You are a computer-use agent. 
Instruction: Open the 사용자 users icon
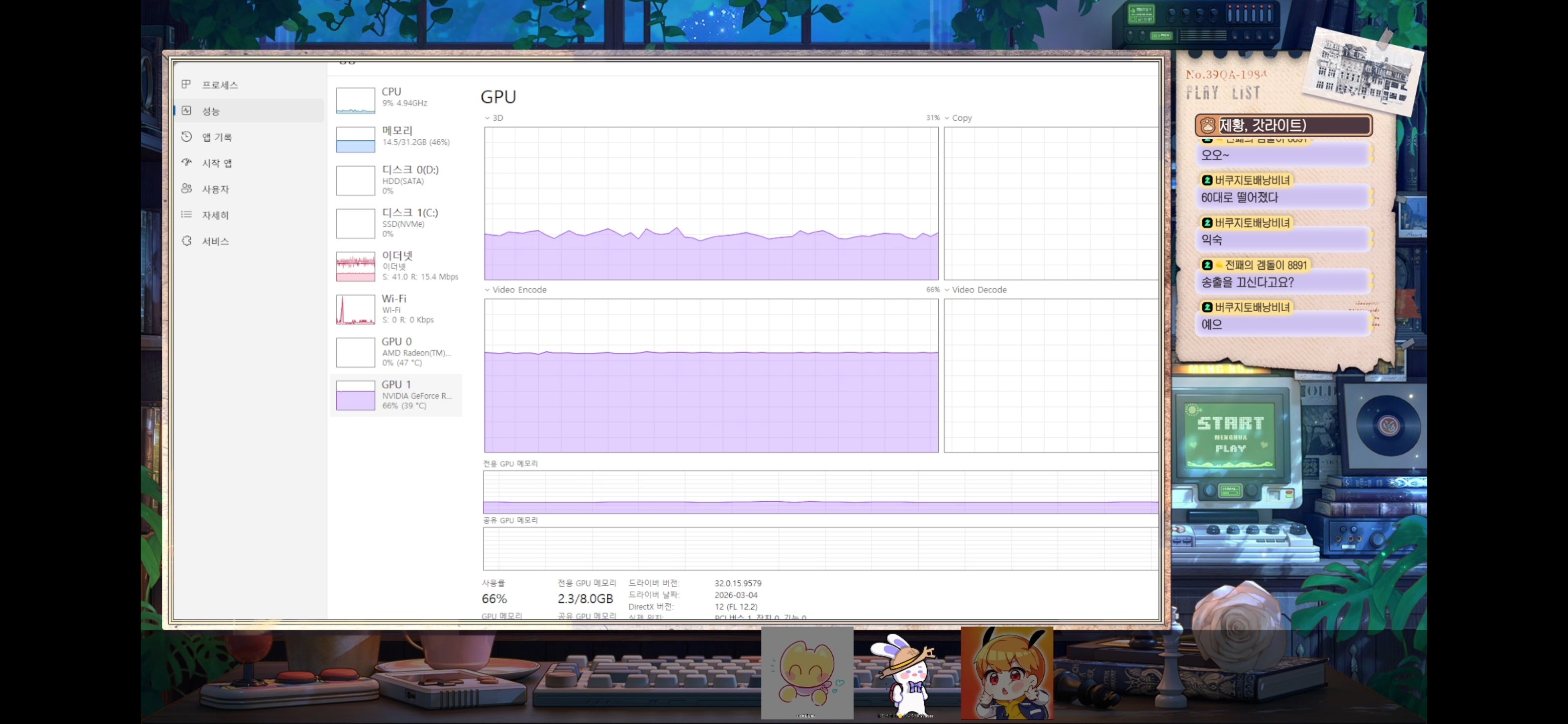(x=186, y=189)
